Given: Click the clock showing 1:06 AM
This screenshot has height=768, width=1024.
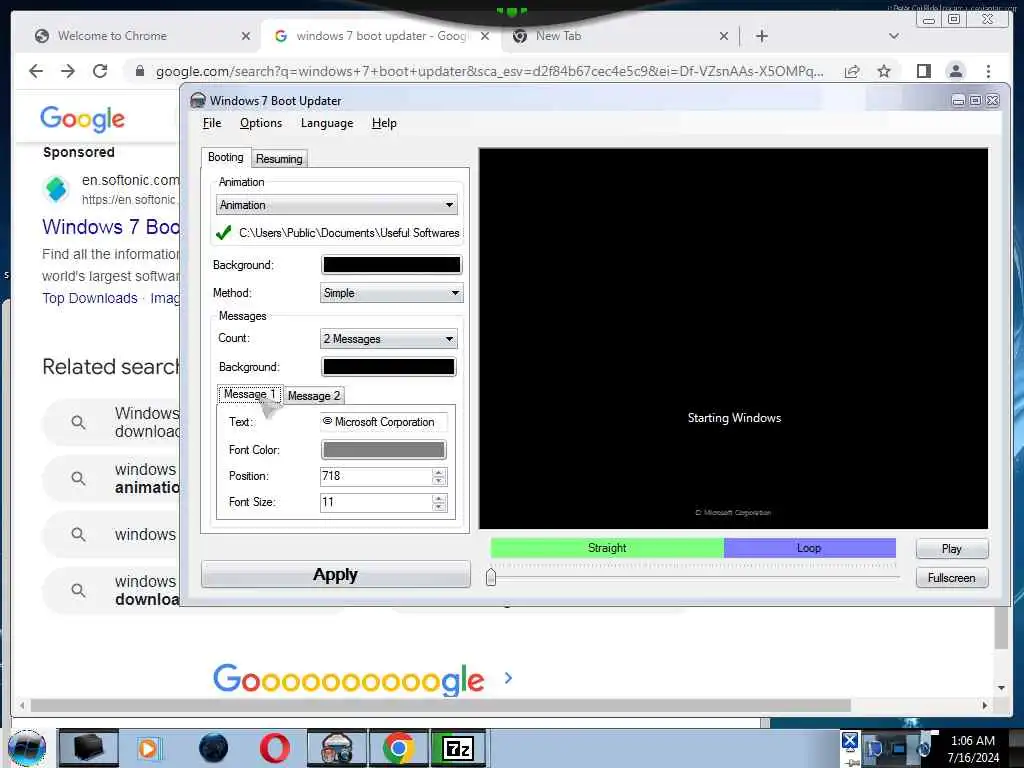Looking at the screenshot, I should pos(972,741).
